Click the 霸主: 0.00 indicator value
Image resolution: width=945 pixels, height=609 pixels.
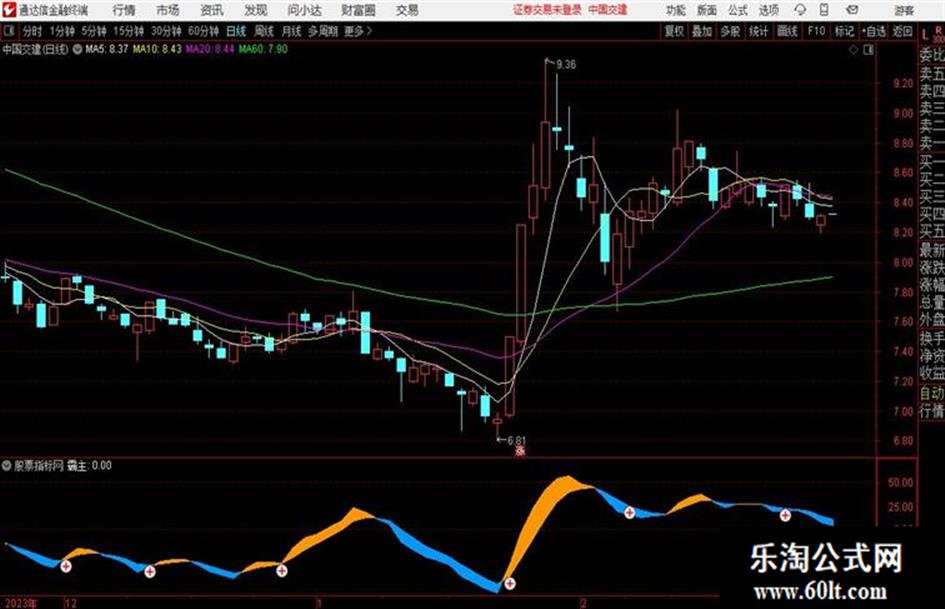coord(89,465)
